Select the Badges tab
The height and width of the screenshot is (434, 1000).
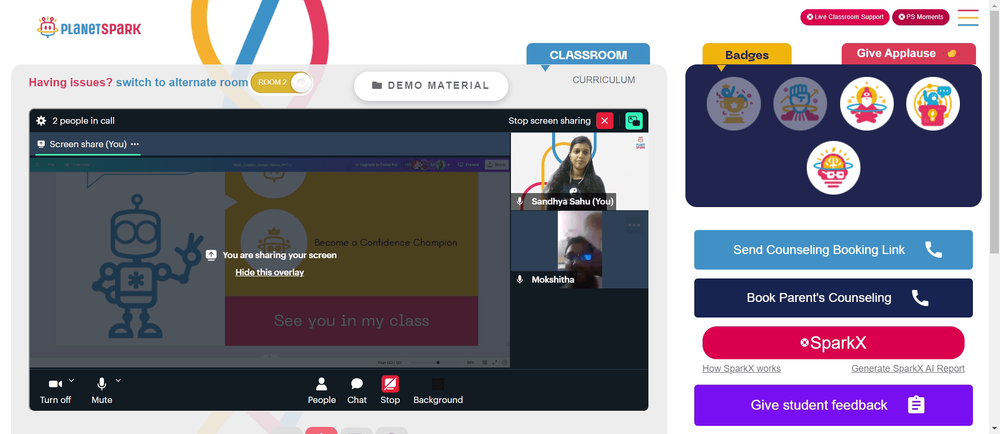(x=747, y=55)
